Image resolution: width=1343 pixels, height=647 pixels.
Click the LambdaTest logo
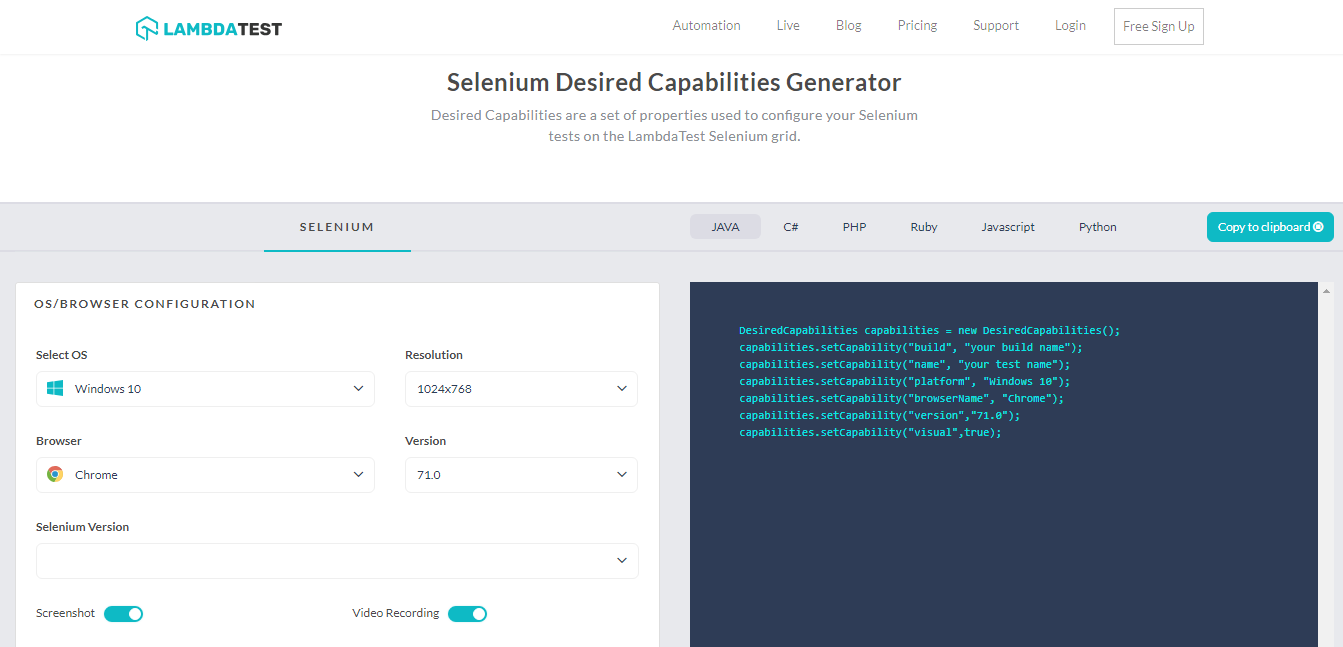pos(208,27)
